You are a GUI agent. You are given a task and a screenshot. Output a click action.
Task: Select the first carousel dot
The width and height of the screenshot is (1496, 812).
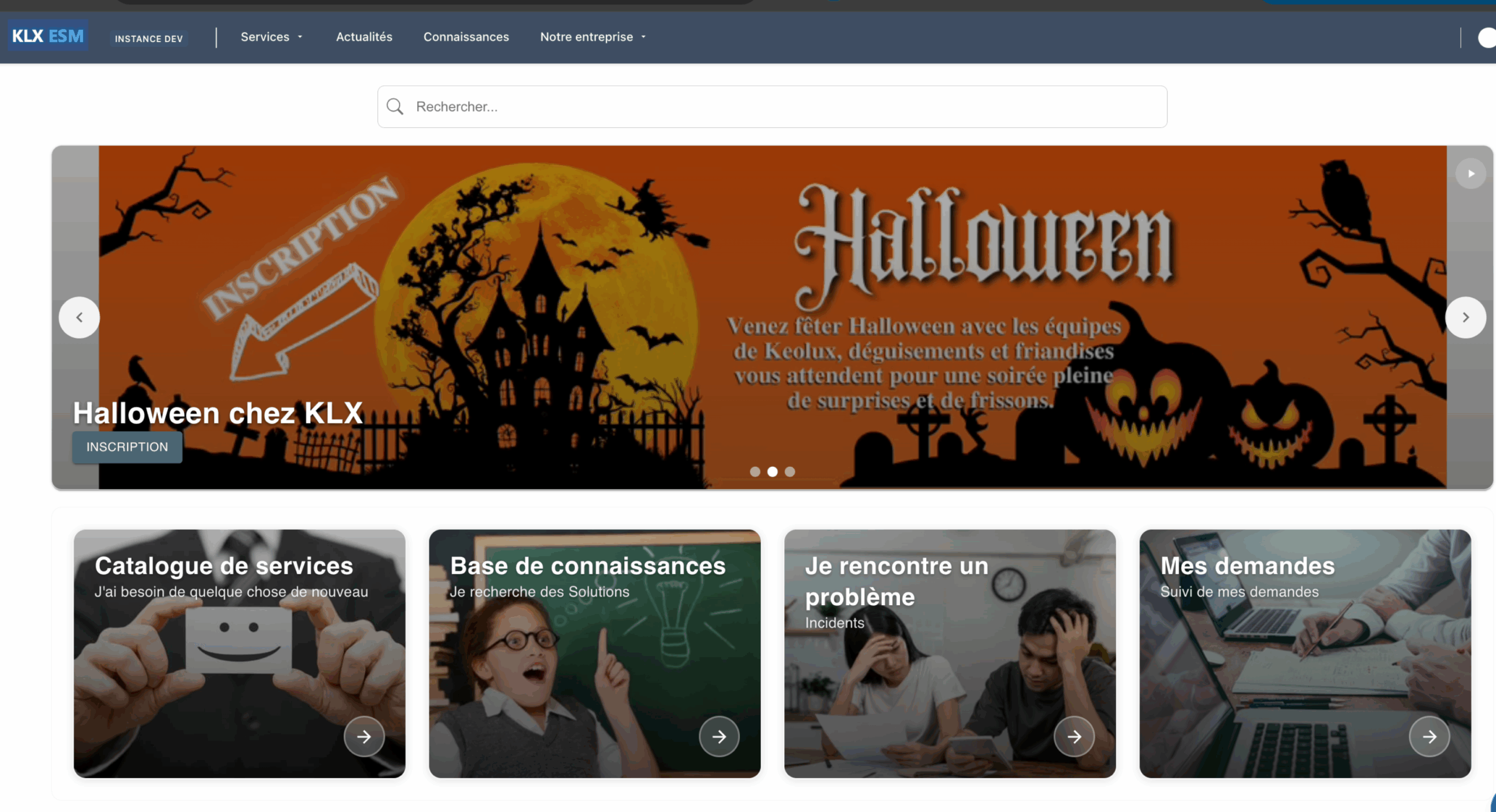[755, 471]
